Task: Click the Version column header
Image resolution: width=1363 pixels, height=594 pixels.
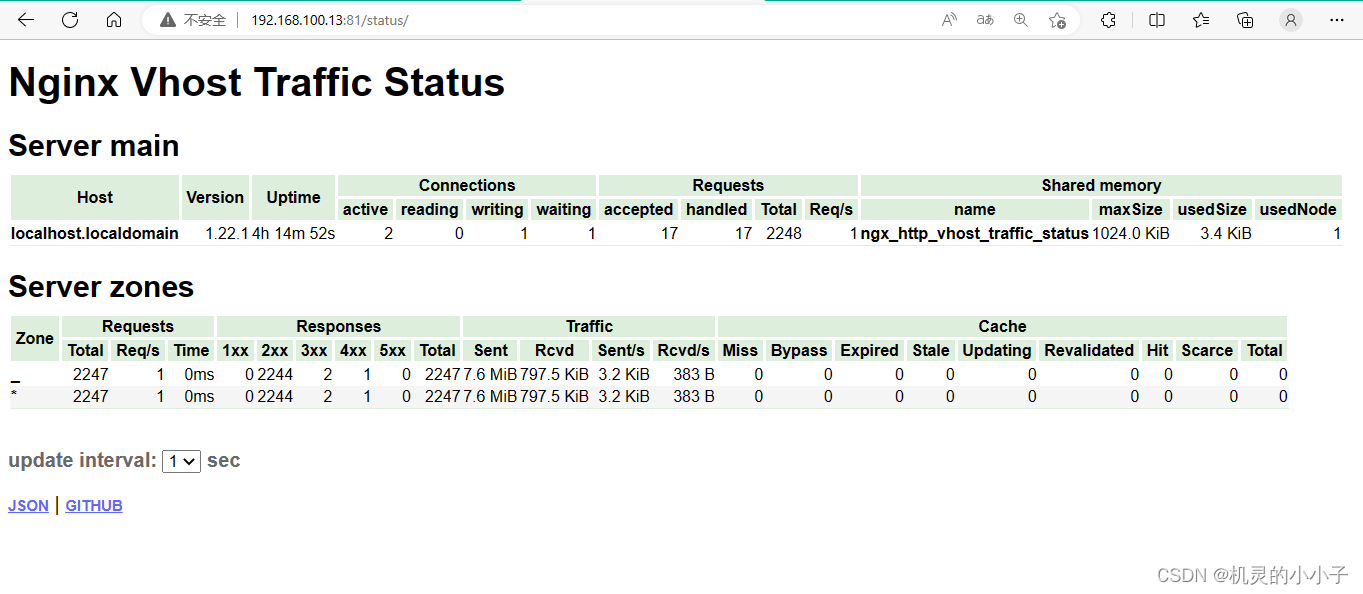Action: click(215, 197)
